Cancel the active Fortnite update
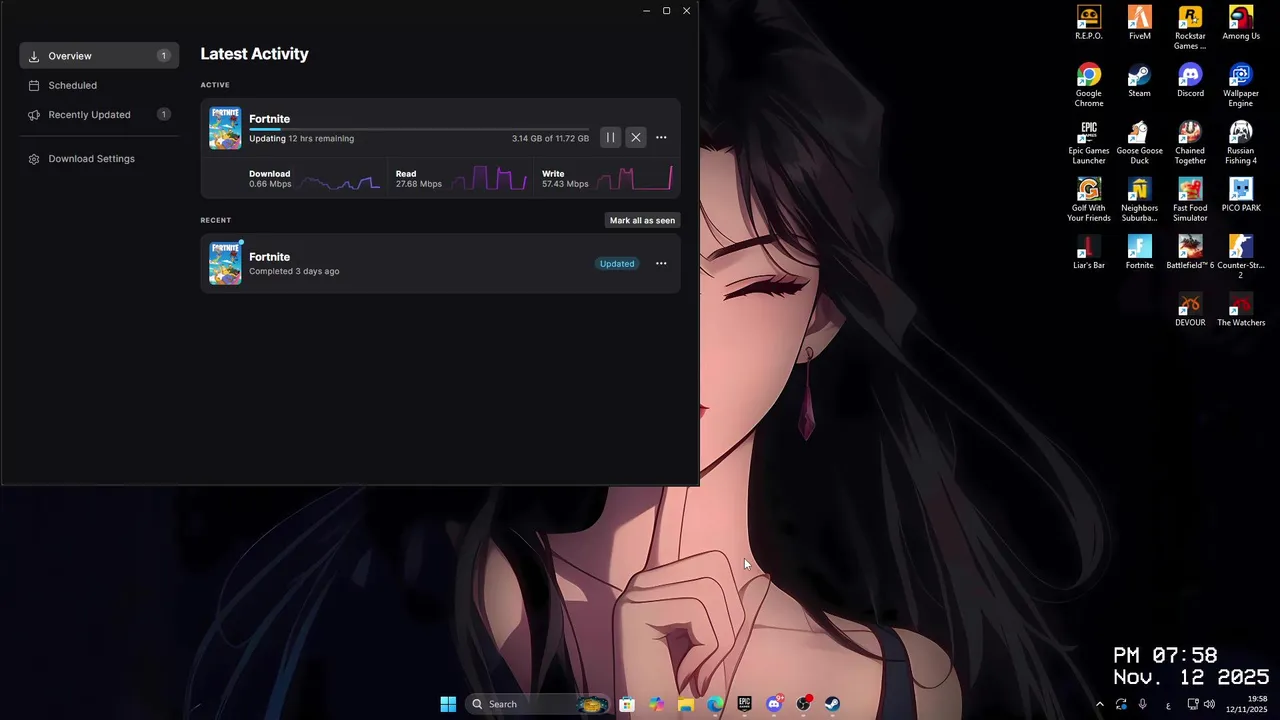This screenshot has height=720, width=1280. coord(636,138)
